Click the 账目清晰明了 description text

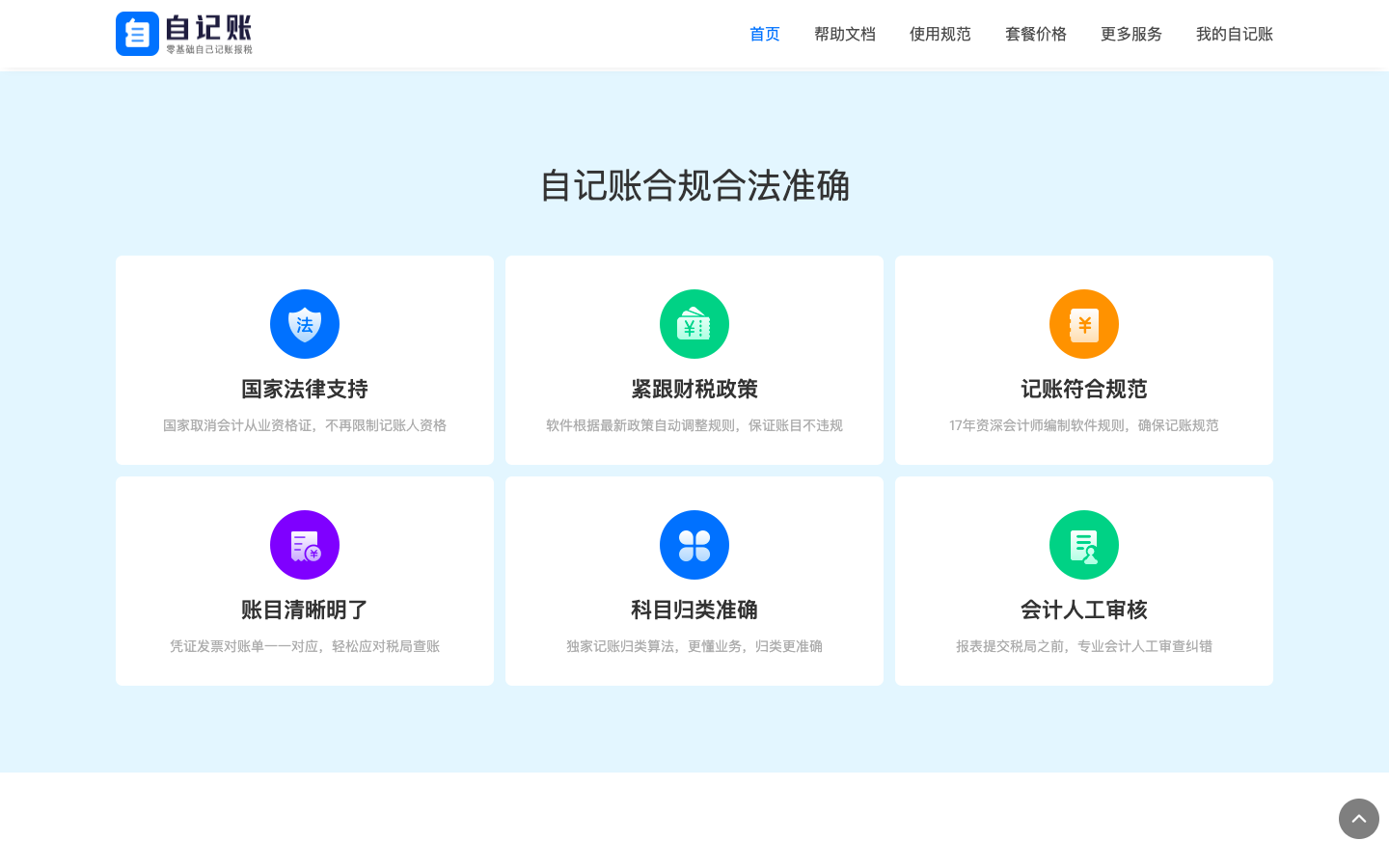pos(305,646)
